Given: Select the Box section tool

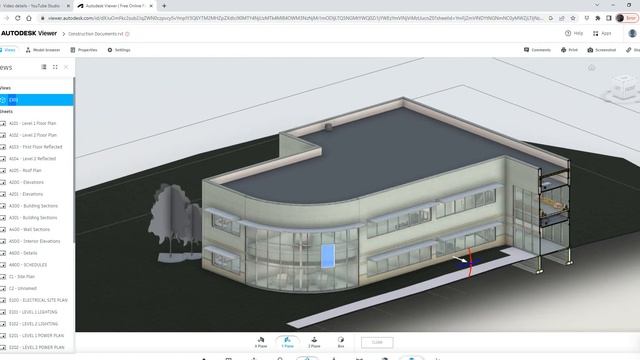Looking at the screenshot, I should 341,342.
